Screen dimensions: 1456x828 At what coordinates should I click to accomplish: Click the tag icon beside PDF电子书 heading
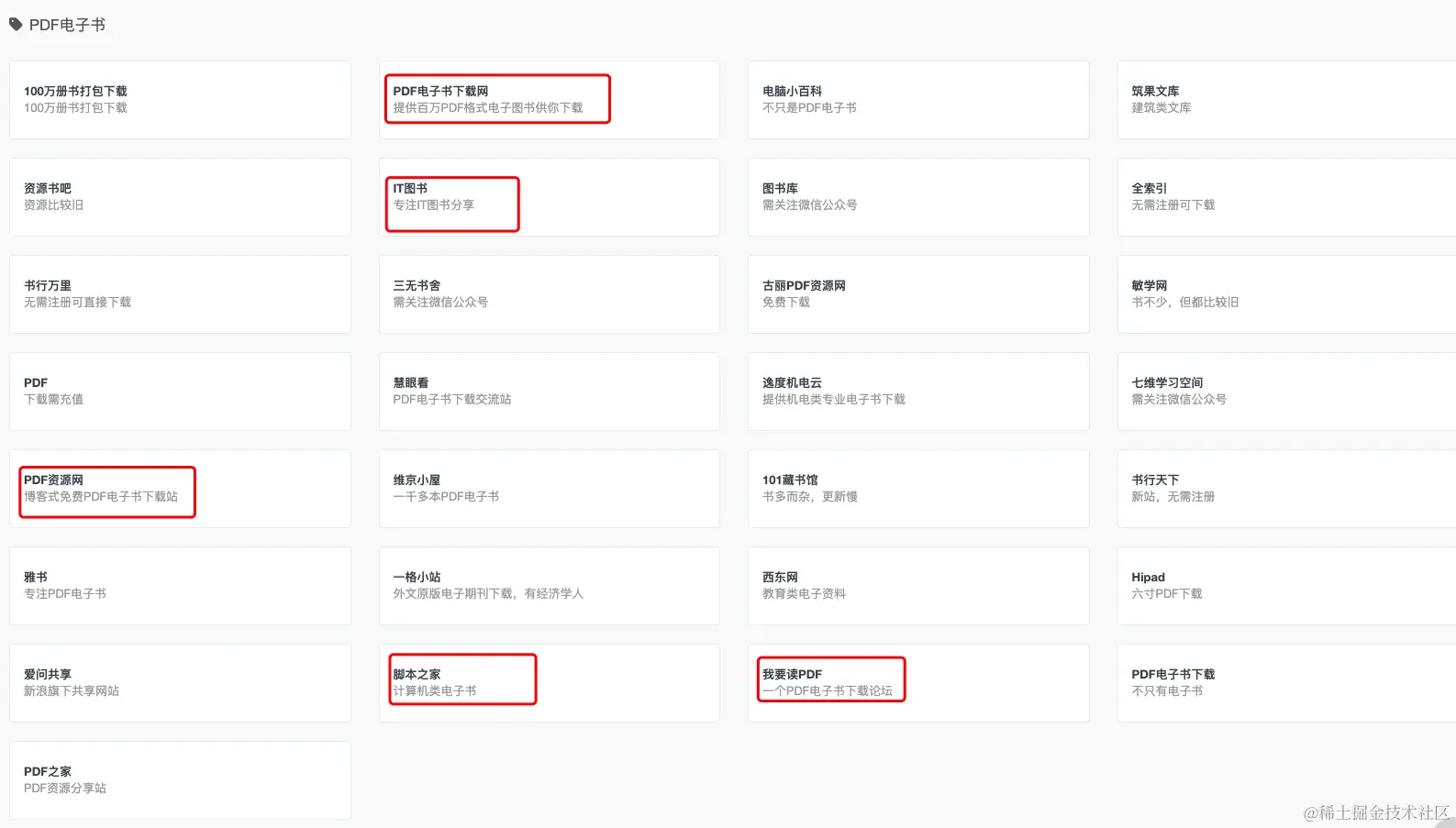[x=16, y=25]
